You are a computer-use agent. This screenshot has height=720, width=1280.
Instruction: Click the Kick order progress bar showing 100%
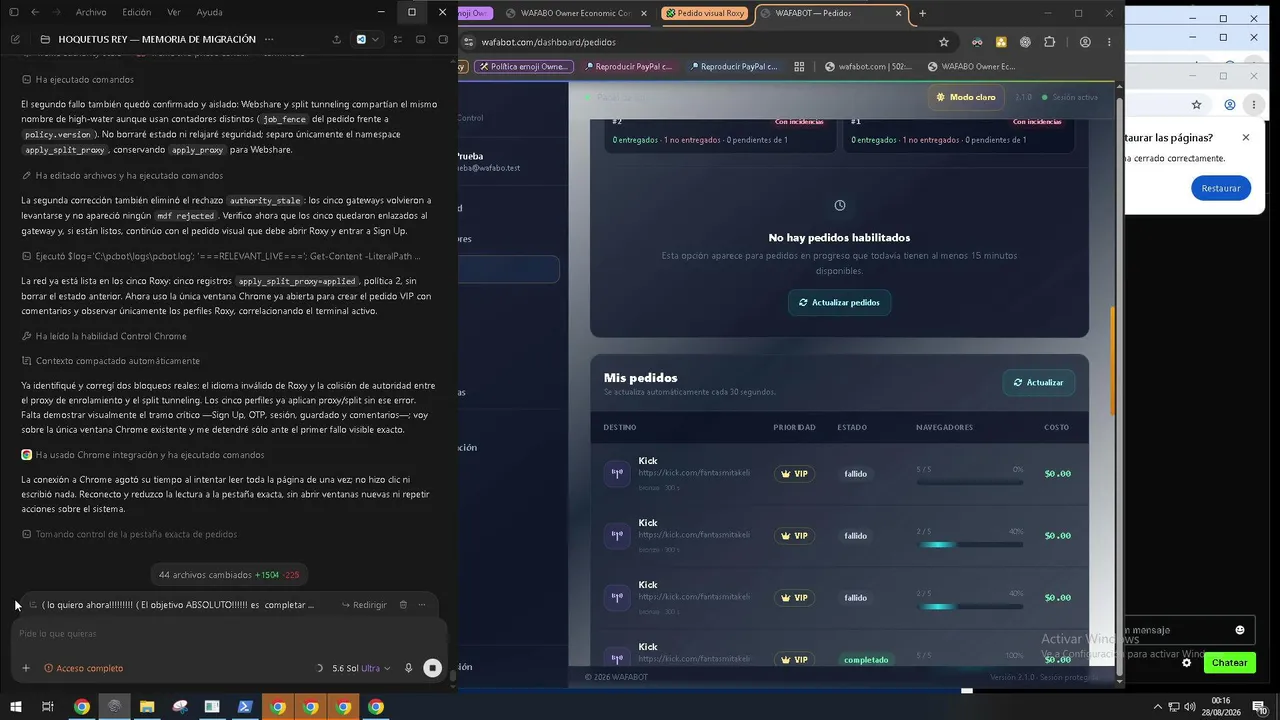click(x=969, y=667)
